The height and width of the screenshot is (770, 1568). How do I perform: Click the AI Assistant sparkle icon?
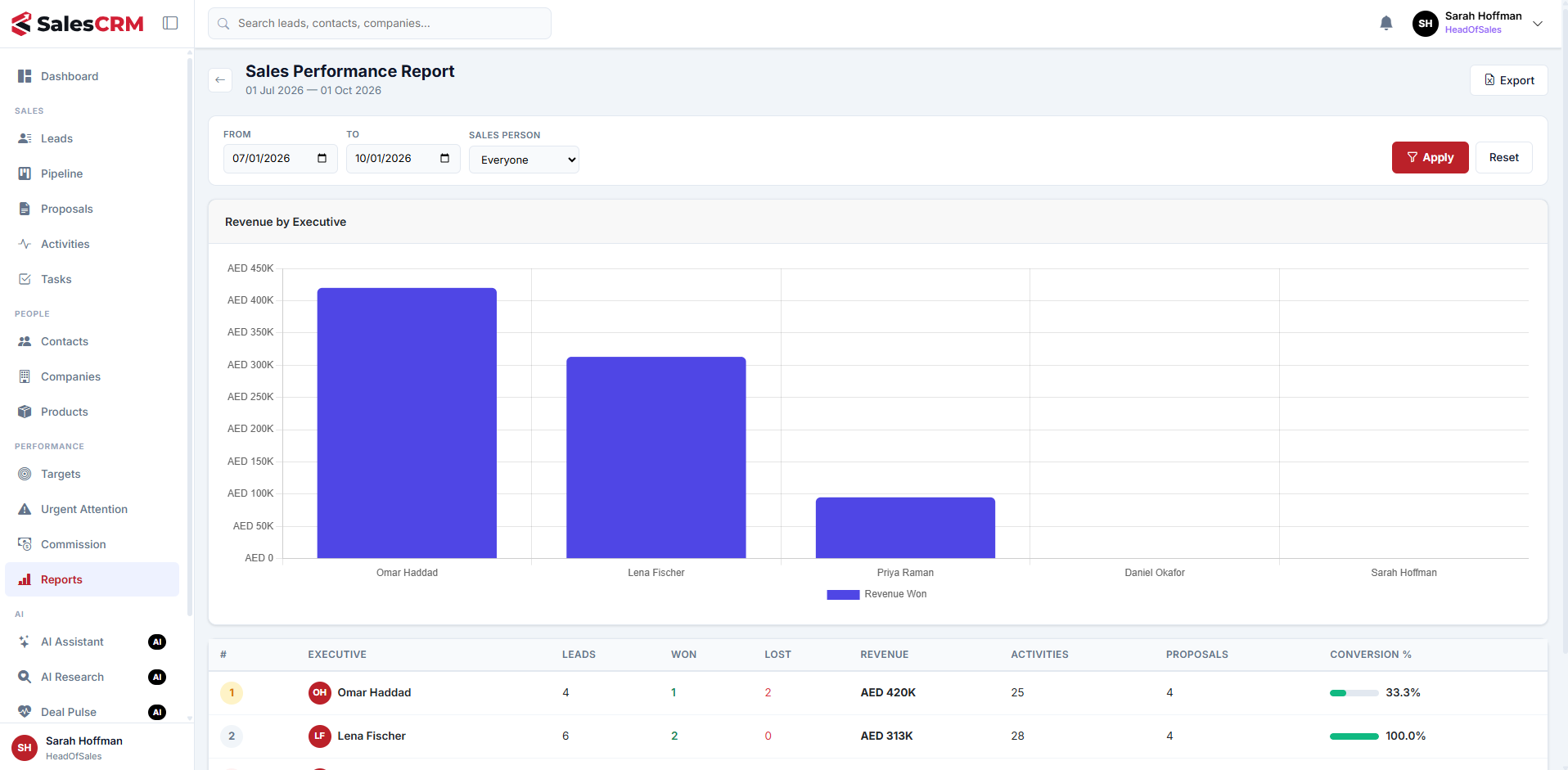coord(25,642)
